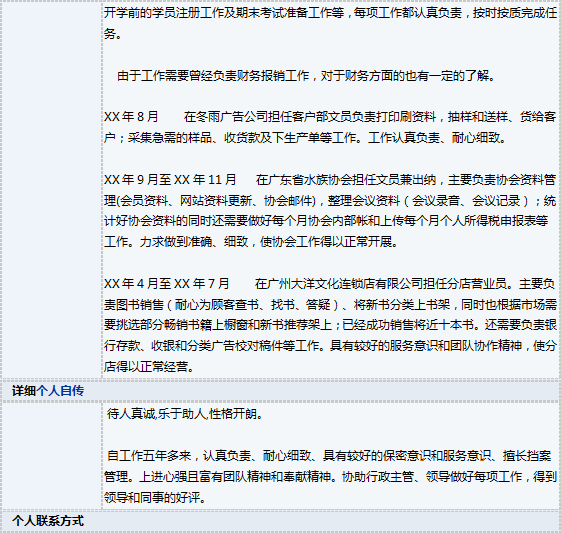561x533 pixels.
Task: Click the 店得以正常经营 line
Action: click(149, 367)
